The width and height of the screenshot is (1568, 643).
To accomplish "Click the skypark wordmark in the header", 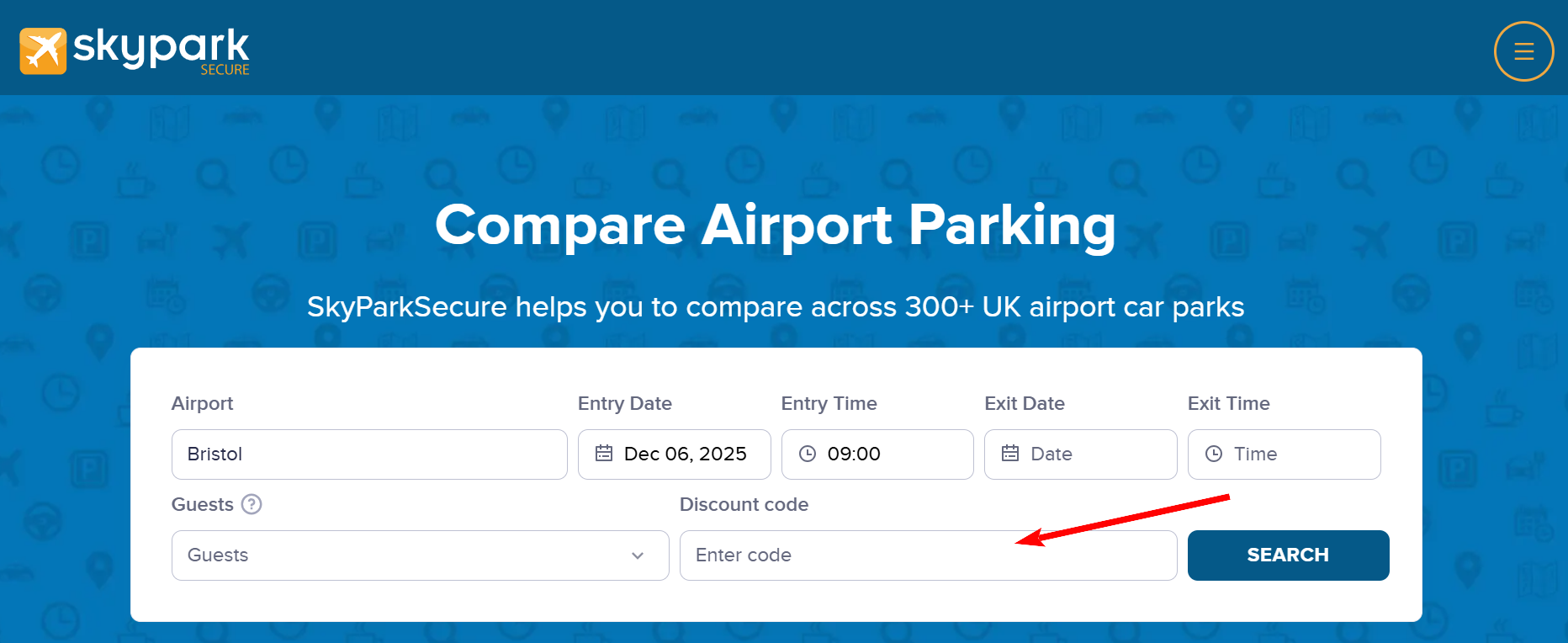I will pos(162,46).
